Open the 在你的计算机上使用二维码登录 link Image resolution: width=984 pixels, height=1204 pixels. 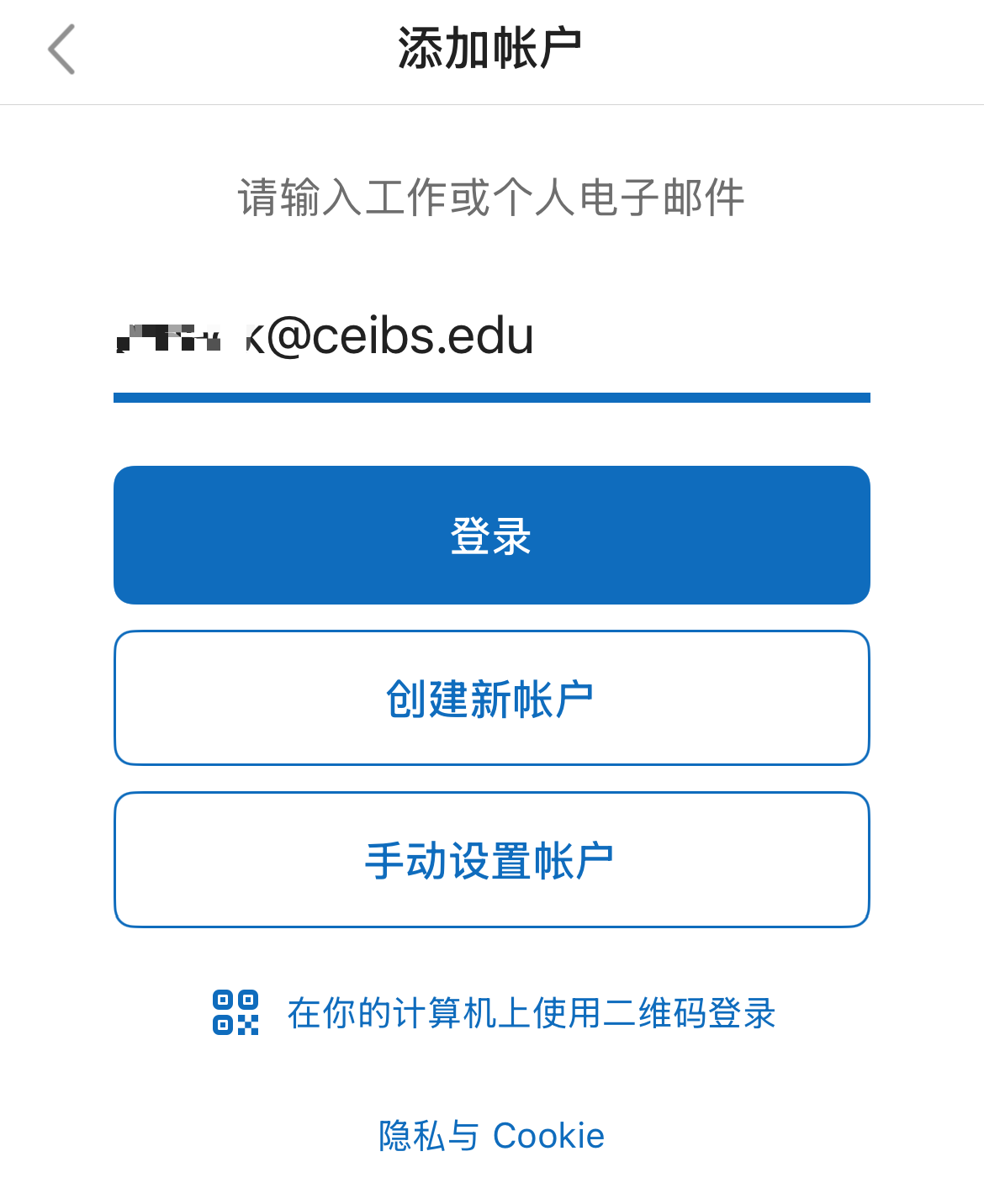530,1013
